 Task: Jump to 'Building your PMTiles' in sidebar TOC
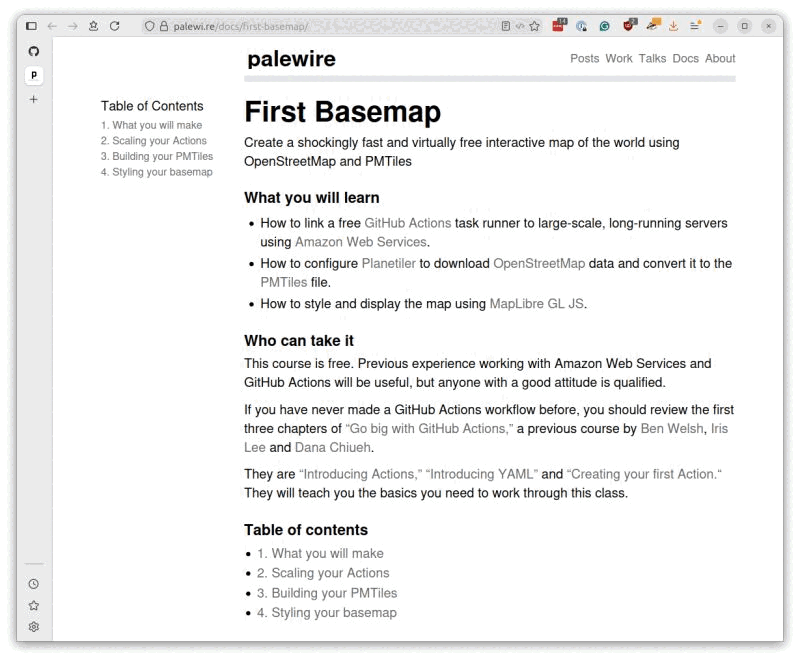(x=157, y=156)
